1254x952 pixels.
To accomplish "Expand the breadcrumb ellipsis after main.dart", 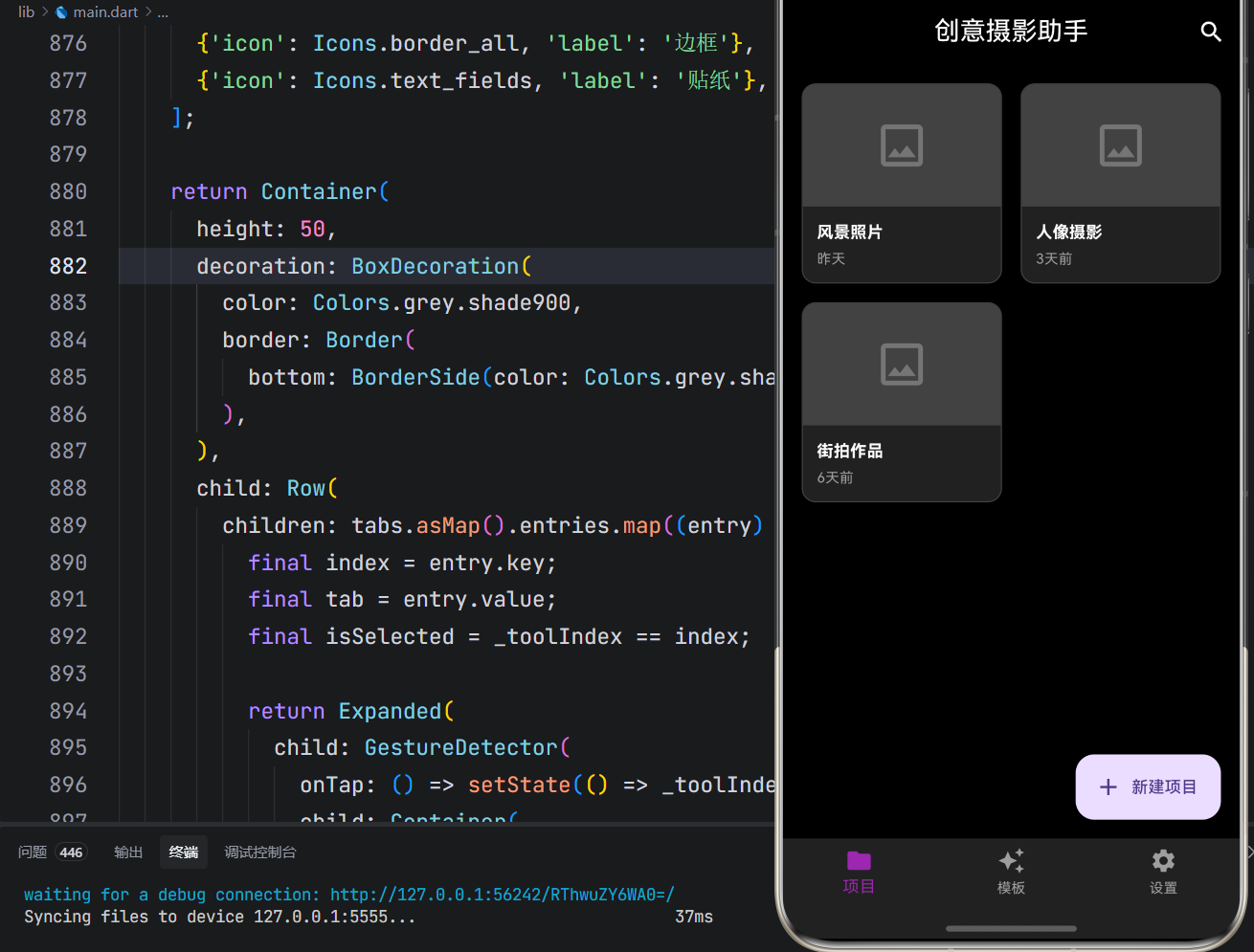I will [163, 12].
